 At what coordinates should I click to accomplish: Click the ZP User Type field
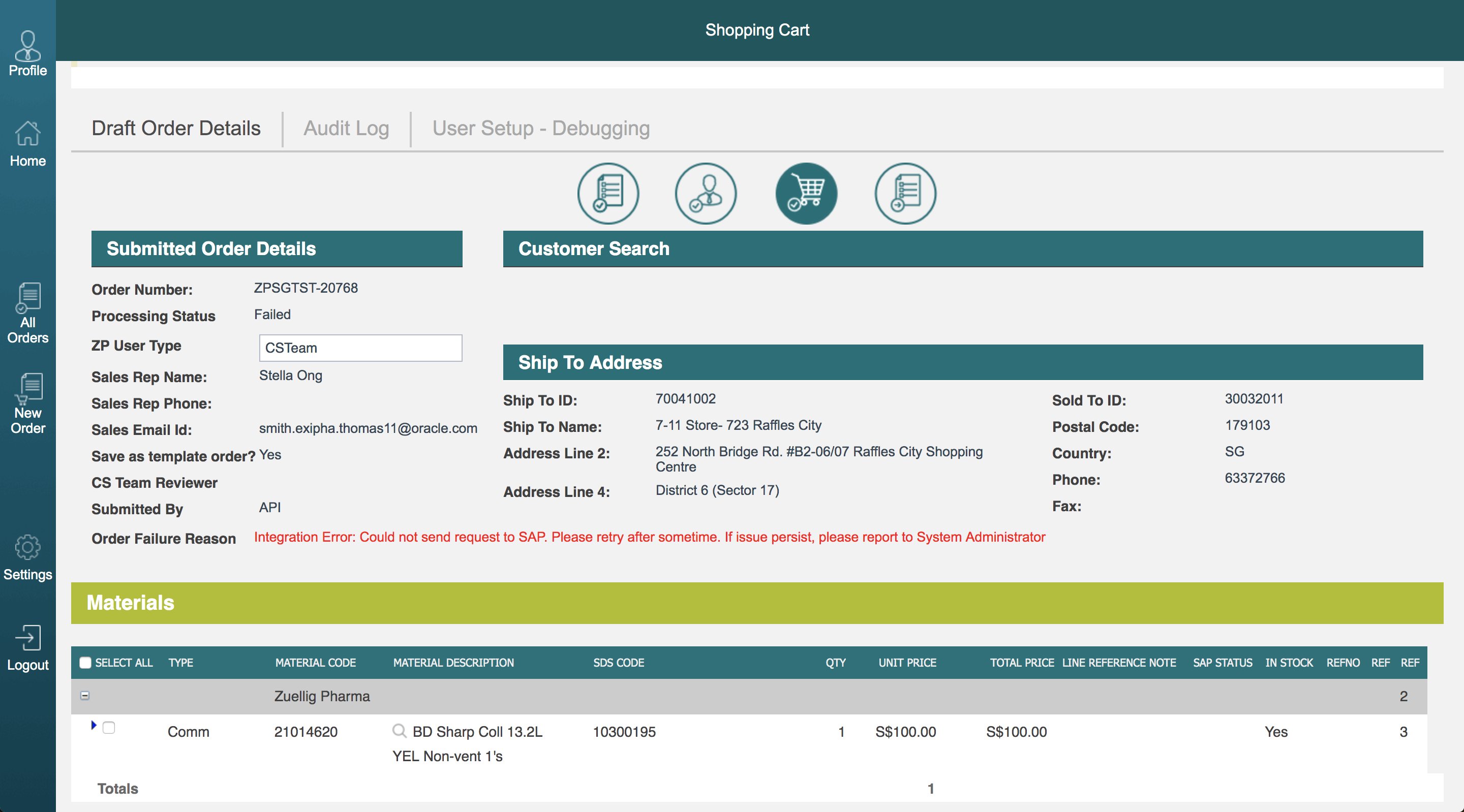[360, 348]
